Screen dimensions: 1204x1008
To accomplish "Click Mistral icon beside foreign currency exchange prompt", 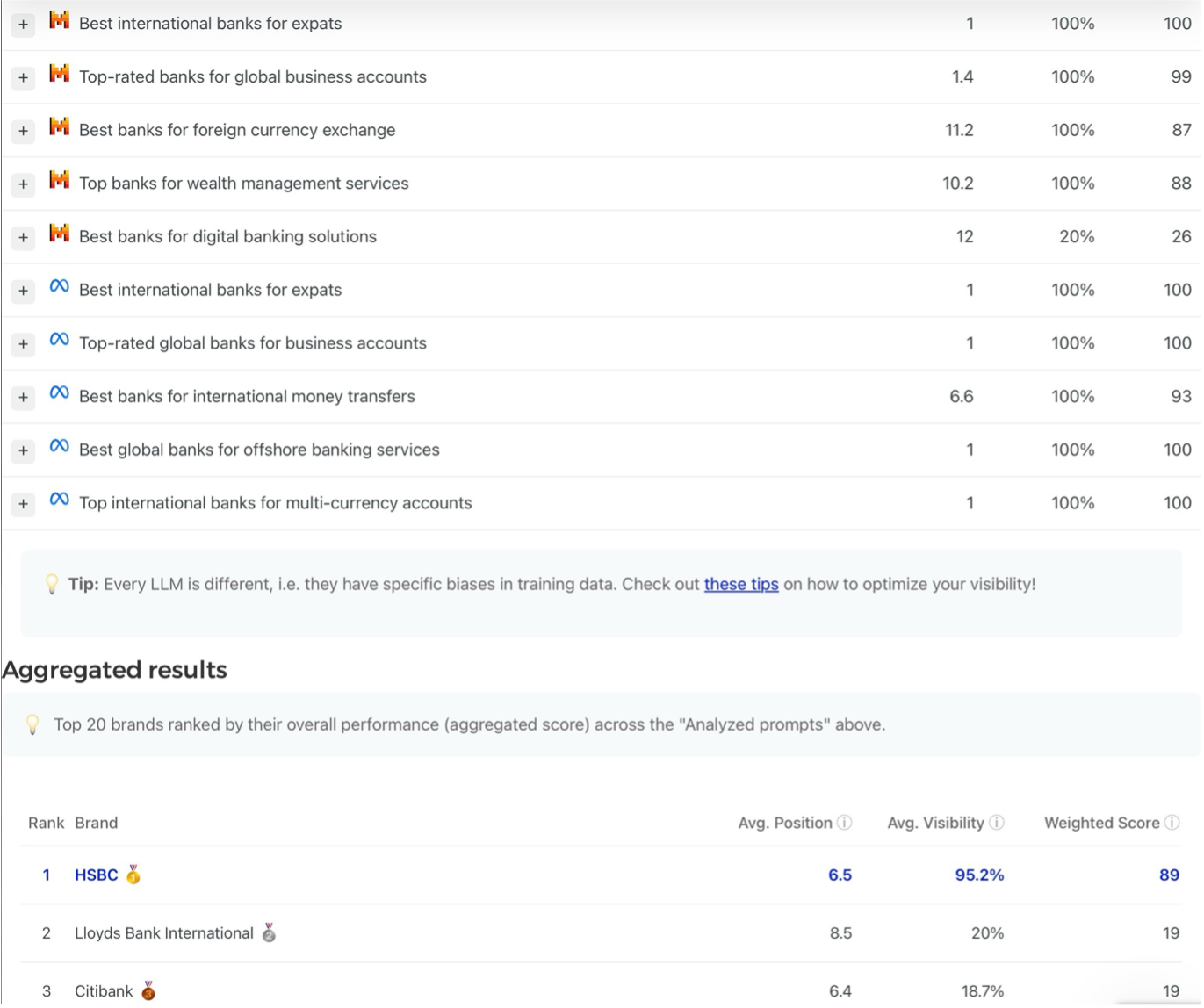I will [x=59, y=126].
